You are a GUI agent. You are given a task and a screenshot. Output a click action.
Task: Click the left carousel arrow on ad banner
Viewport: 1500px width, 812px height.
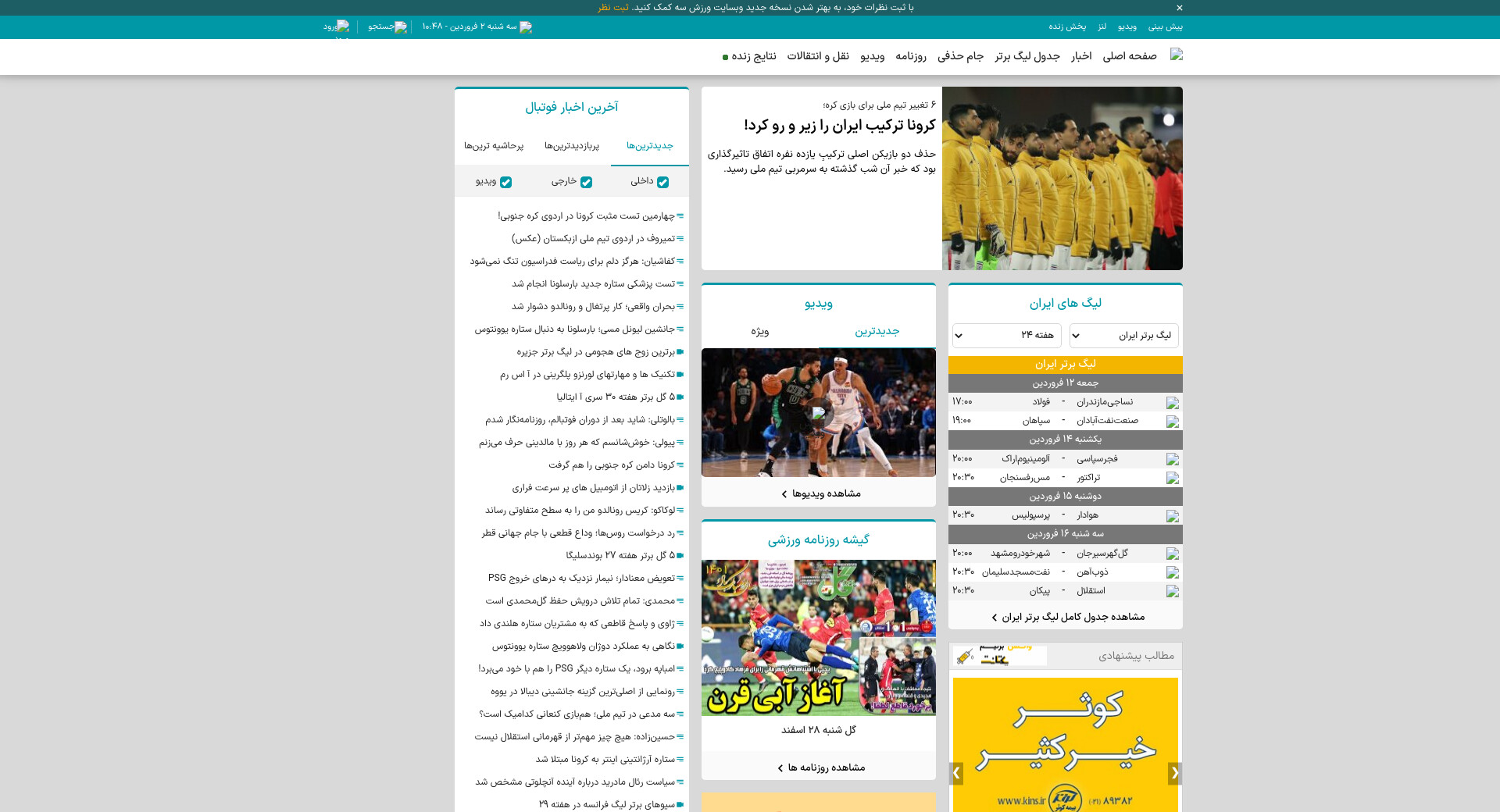pyautogui.click(x=956, y=773)
